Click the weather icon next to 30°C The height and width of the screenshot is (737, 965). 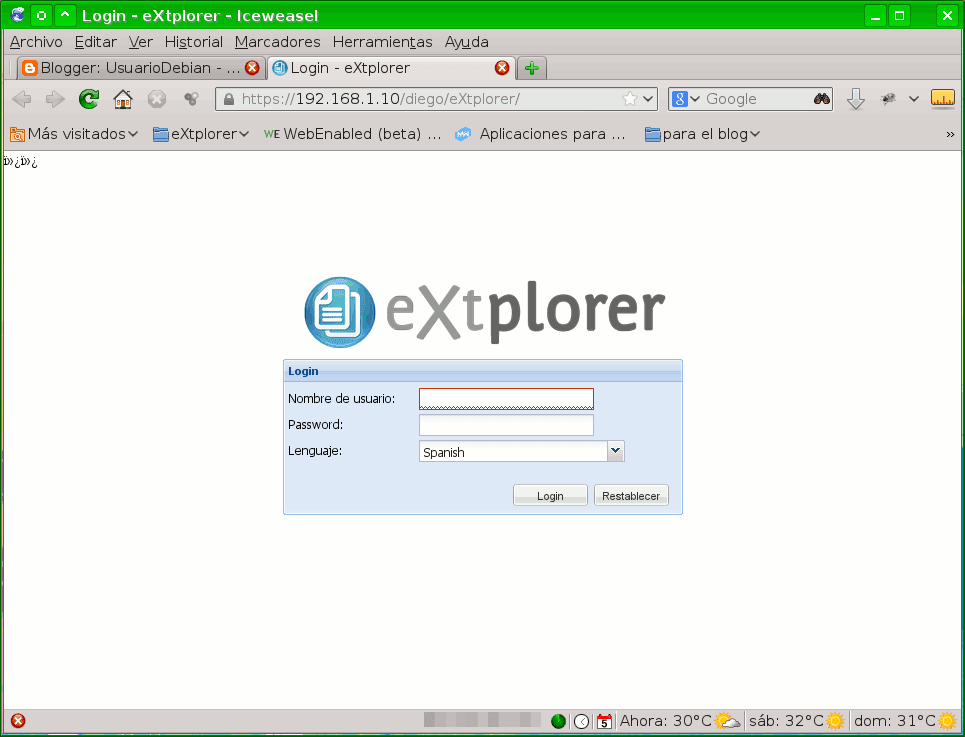coord(727,720)
